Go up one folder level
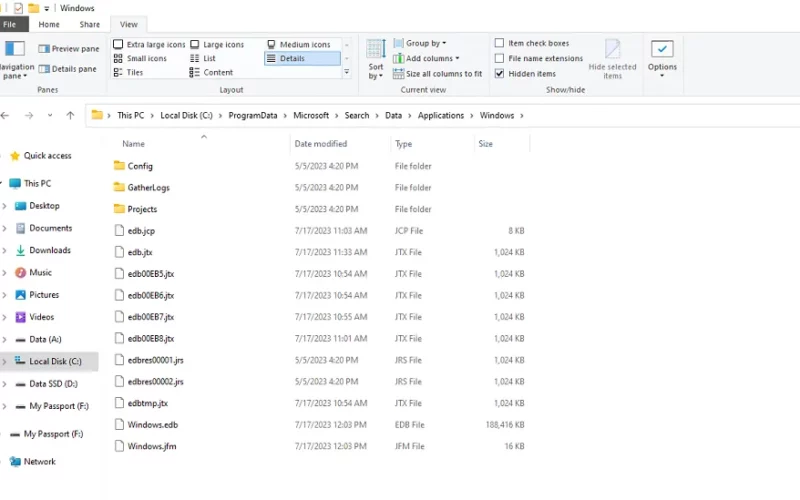This screenshot has width=800, height=500. pyautogui.click(x=70, y=116)
